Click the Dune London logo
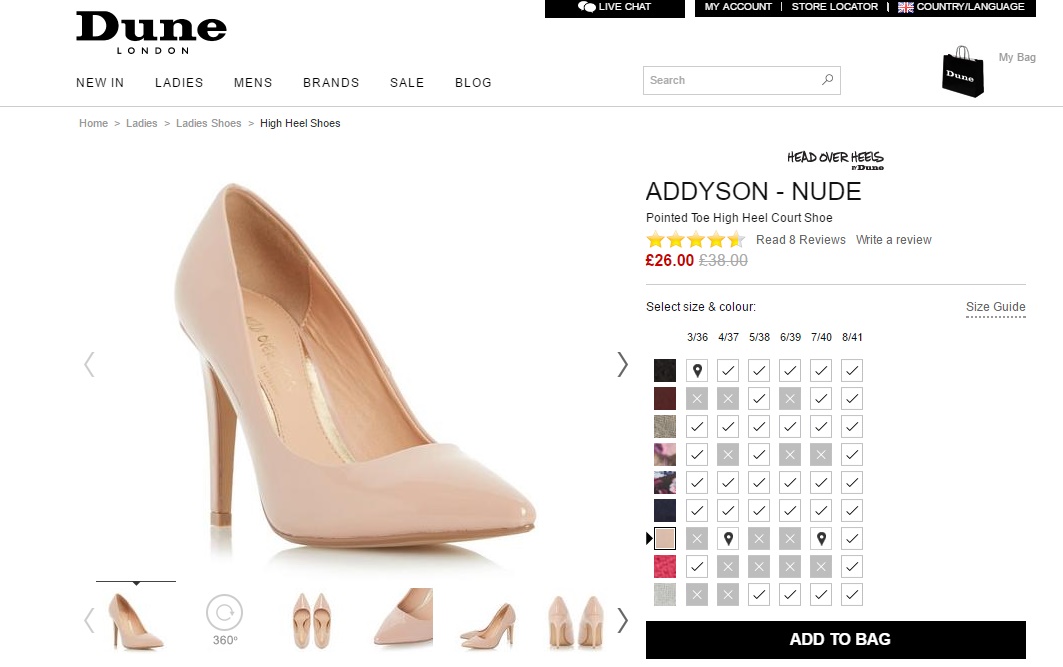This screenshot has height=667, width=1063. pyautogui.click(x=151, y=32)
